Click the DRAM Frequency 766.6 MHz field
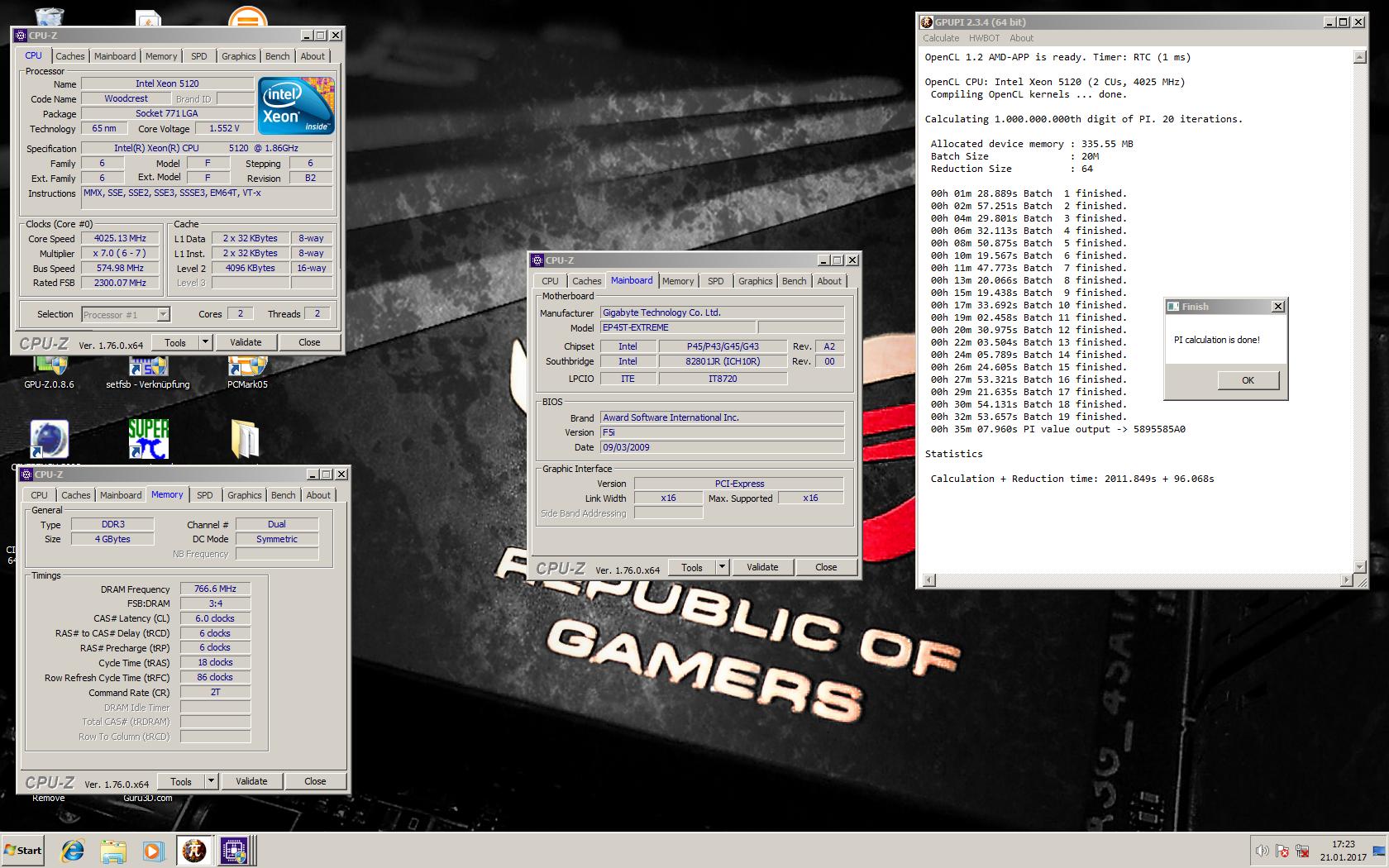This screenshot has width=1389, height=868. (215, 589)
